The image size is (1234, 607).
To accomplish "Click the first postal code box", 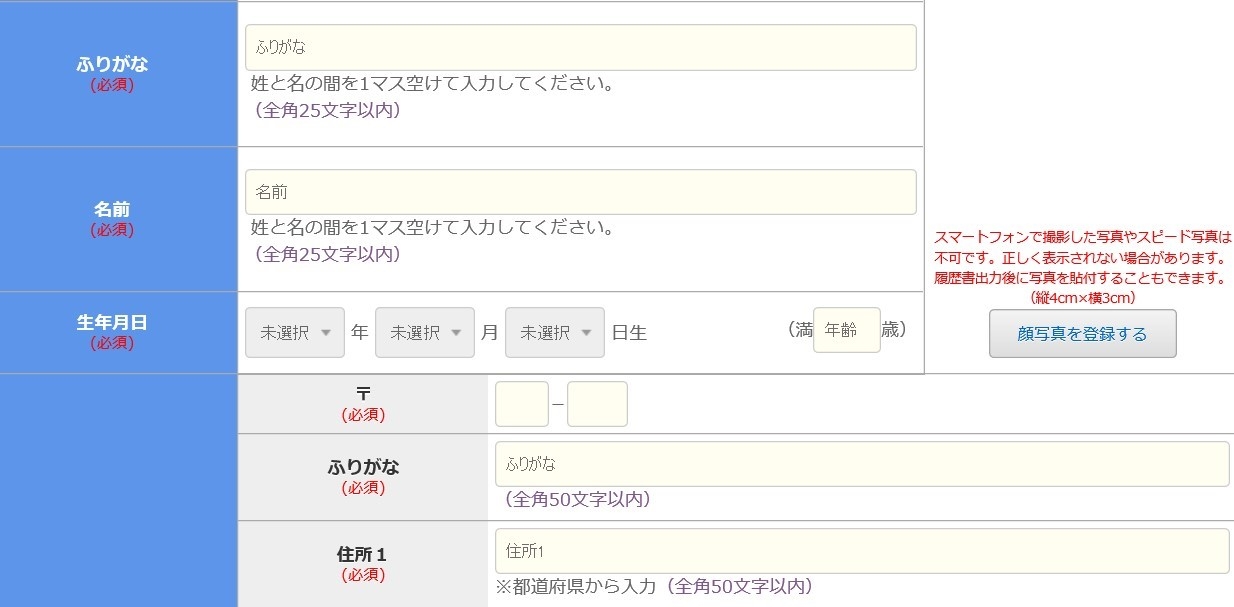I will [x=521, y=403].
